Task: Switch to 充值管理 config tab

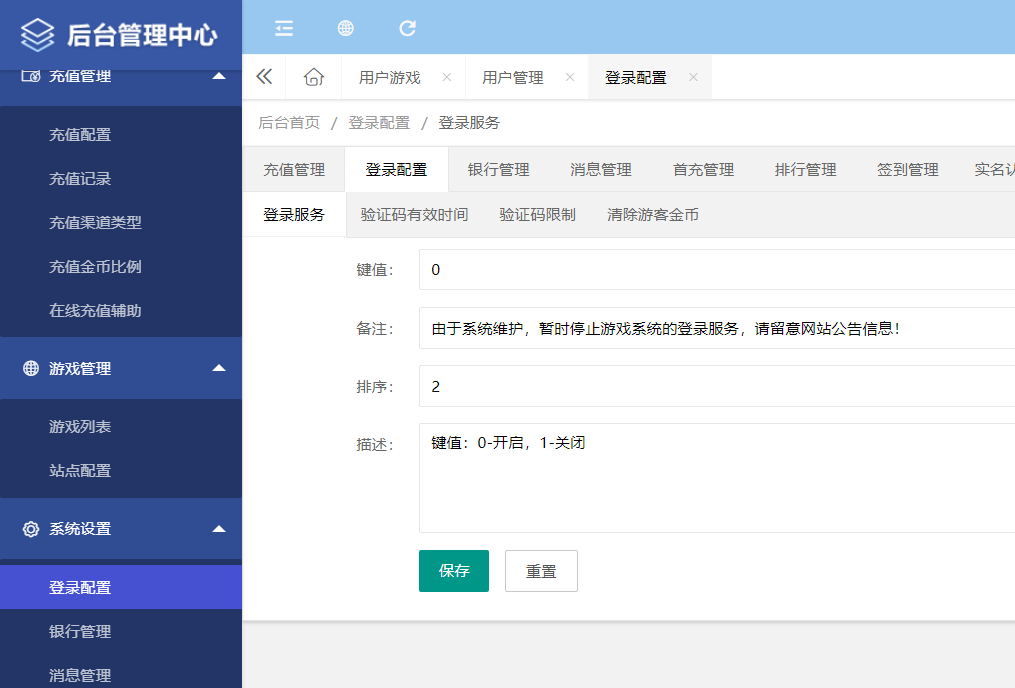Action: point(294,170)
